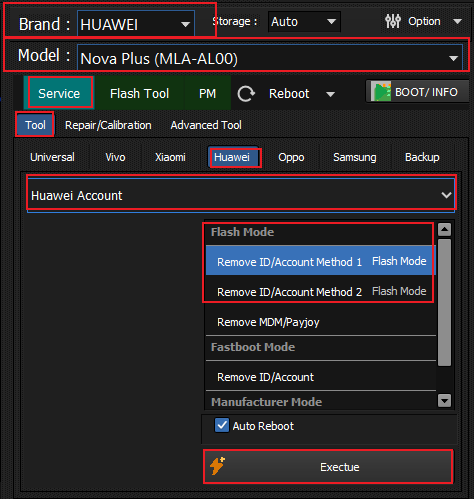The height and width of the screenshot is (499, 474).
Task: Open the Storage dropdown set to Auto
Action: click(x=304, y=22)
